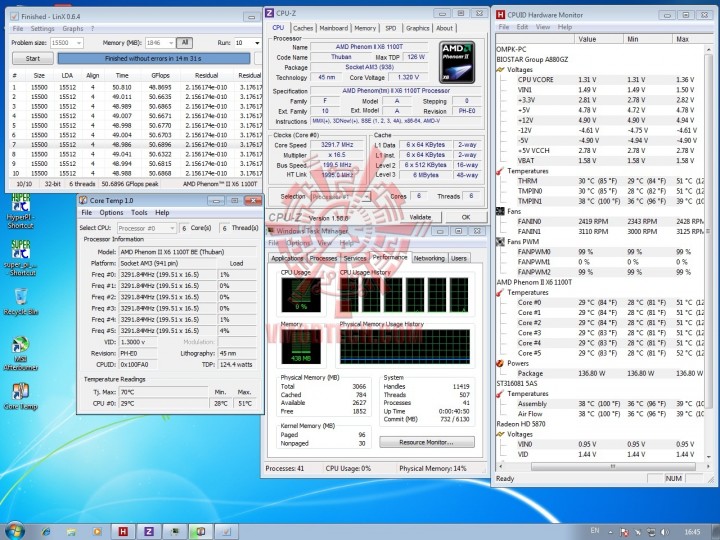Image resolution: width=720 pixels, height=540 pixels.
Task: Switch to LinX taskbar button
Action: (227, 532)
